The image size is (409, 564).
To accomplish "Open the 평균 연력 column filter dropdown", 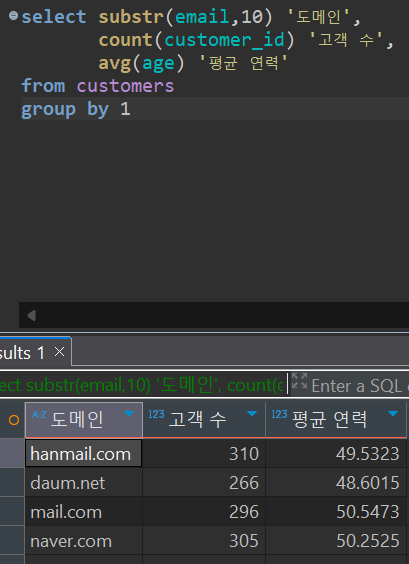I will [x=393, y=414].
